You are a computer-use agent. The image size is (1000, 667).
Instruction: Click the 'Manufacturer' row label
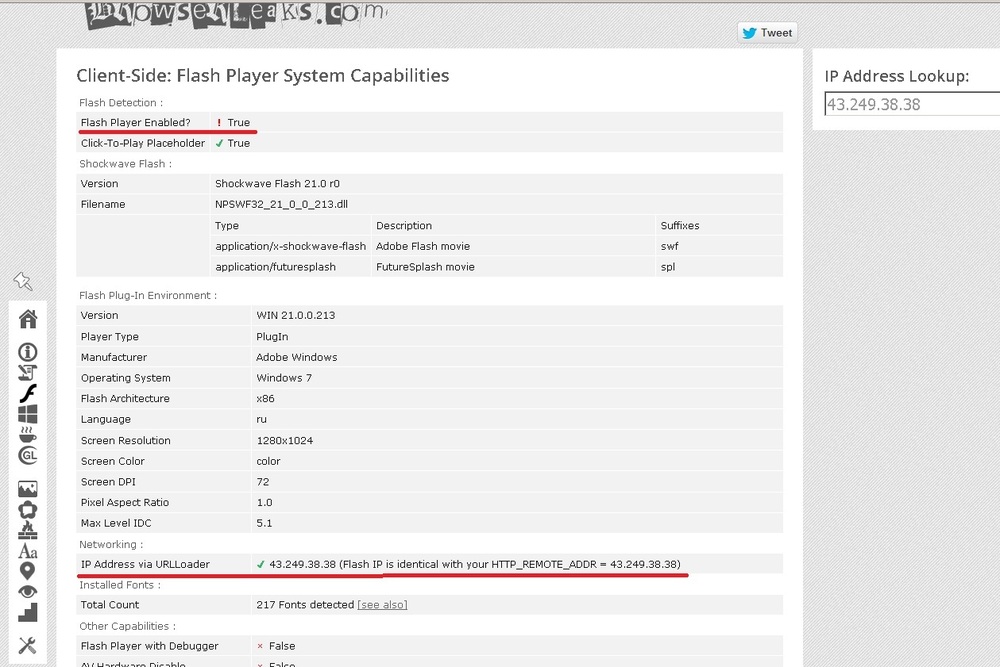[x=114, y=358]
